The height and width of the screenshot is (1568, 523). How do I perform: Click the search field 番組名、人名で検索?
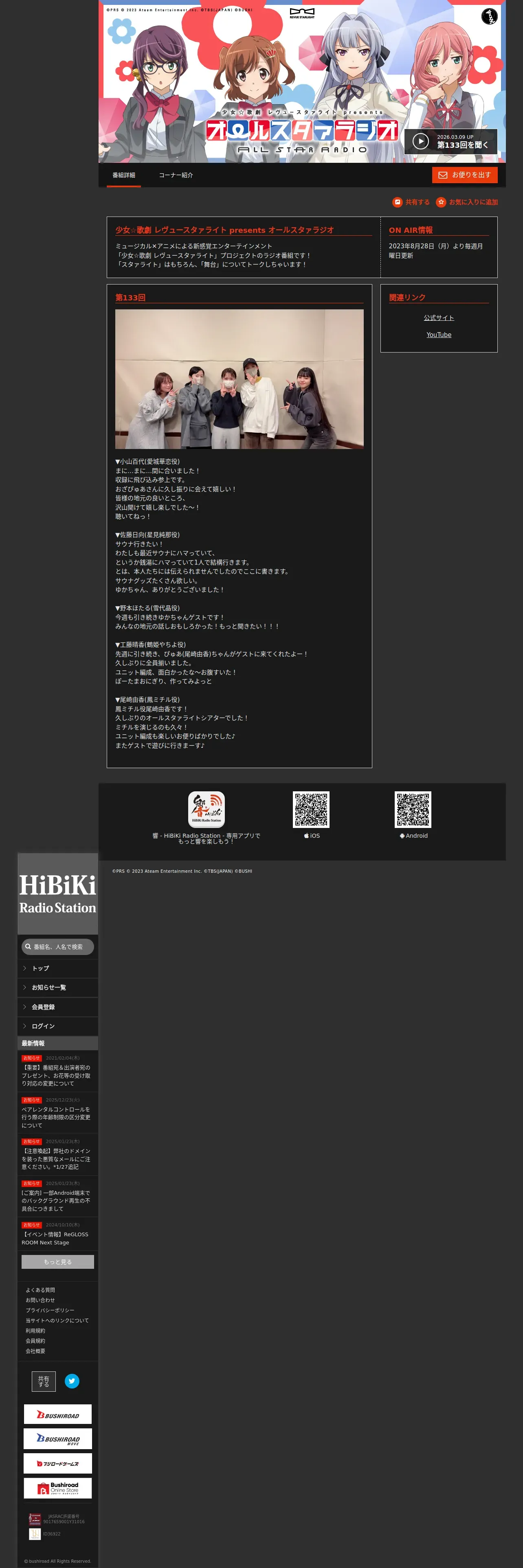[58, 946]
